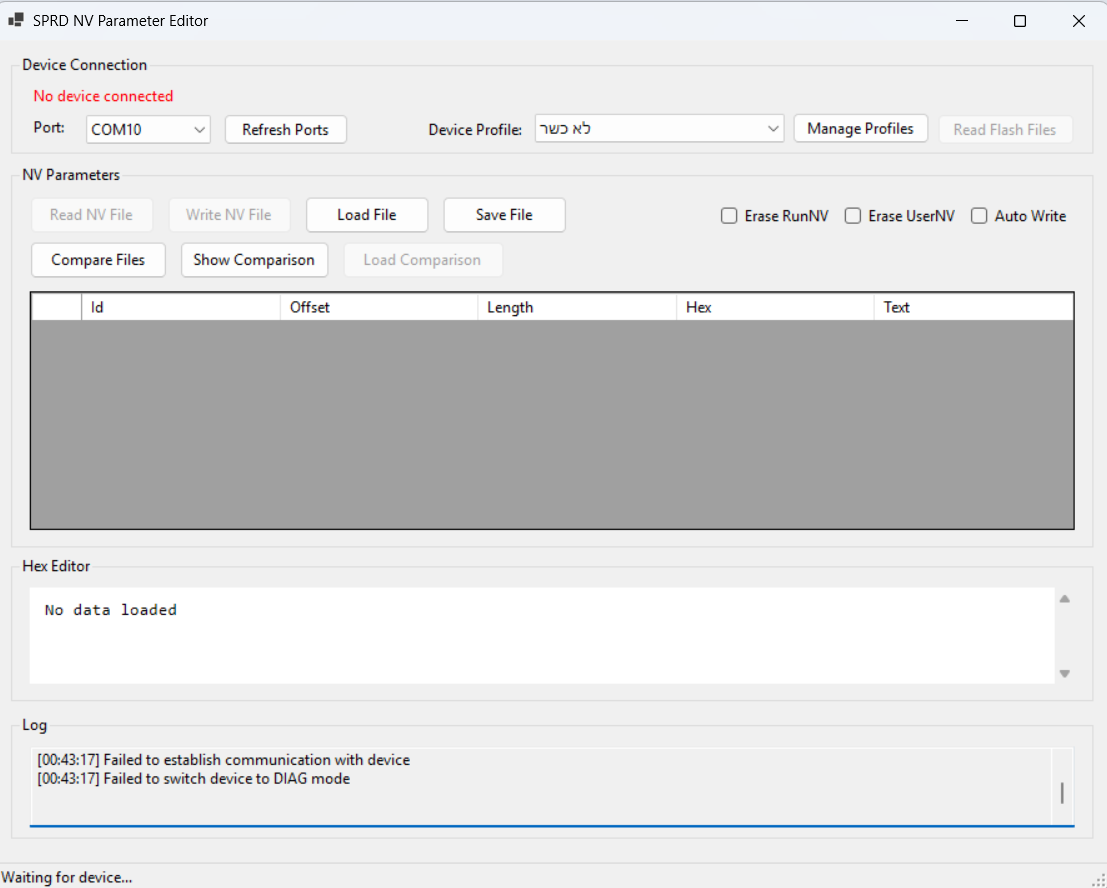Viewport: 1107px width, 888px height.
Task: Sort by the Id column header
Action: click(180, 307)
